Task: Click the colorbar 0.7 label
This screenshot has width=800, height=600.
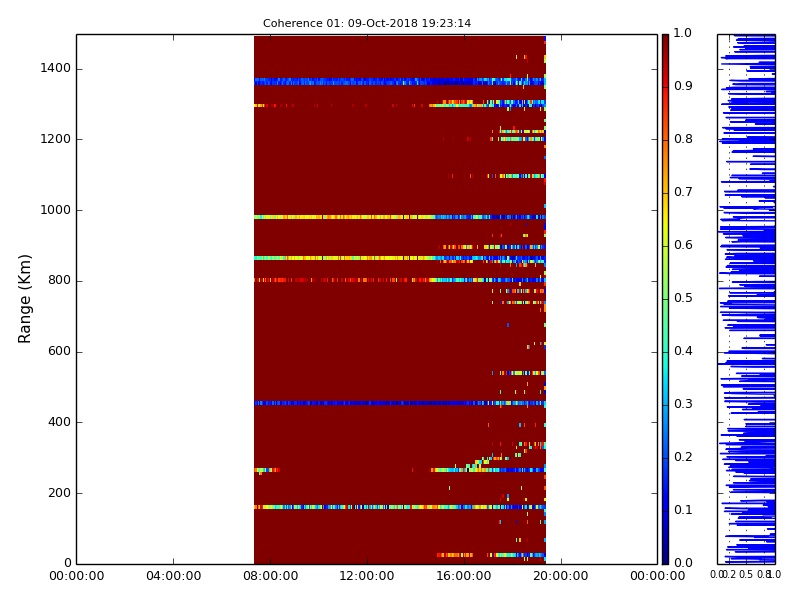Action: pyautogui.click(x=683, y=192)
